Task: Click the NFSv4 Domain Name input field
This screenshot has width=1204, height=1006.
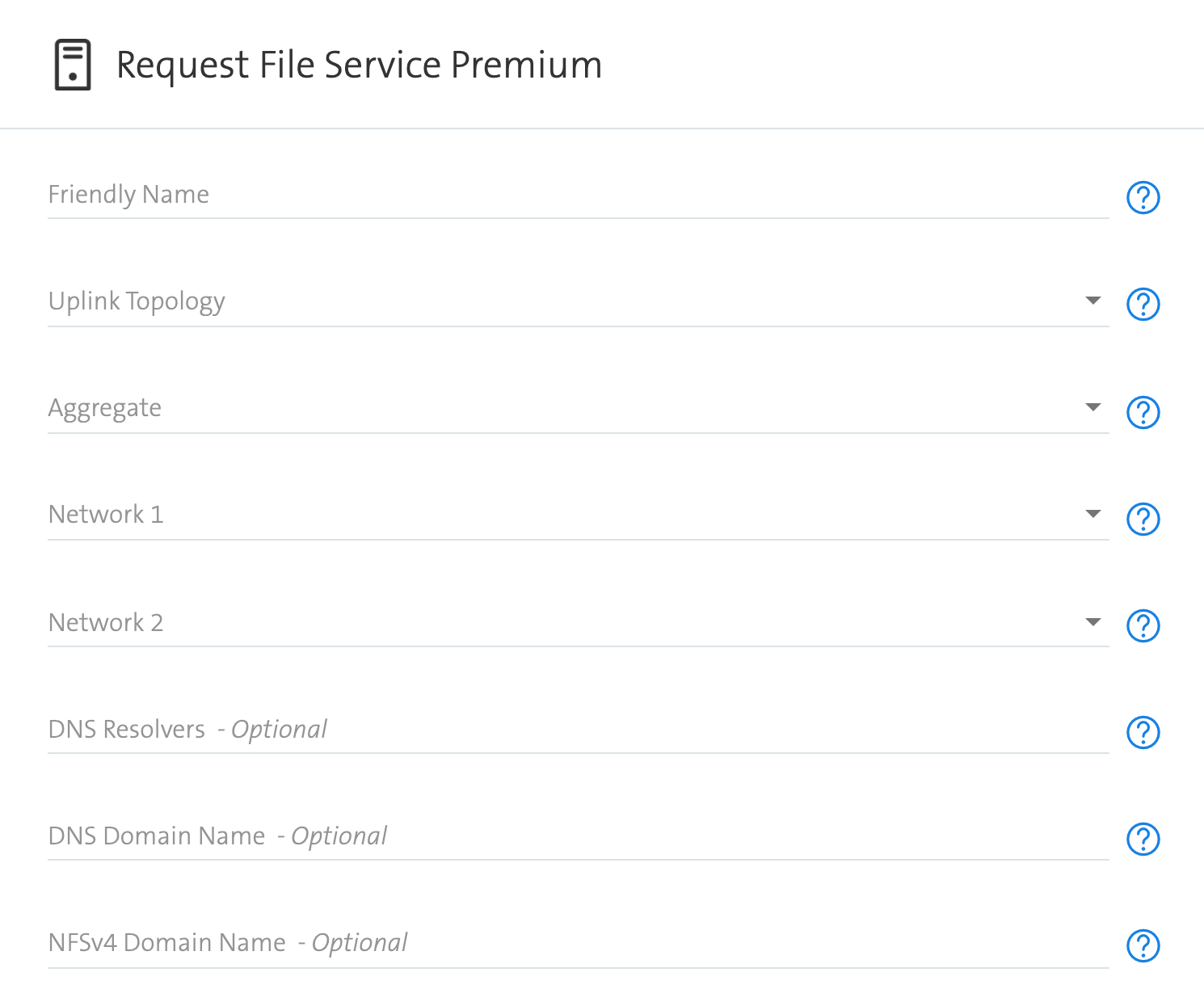Action: pyautogui.click(x=578, y=943)
